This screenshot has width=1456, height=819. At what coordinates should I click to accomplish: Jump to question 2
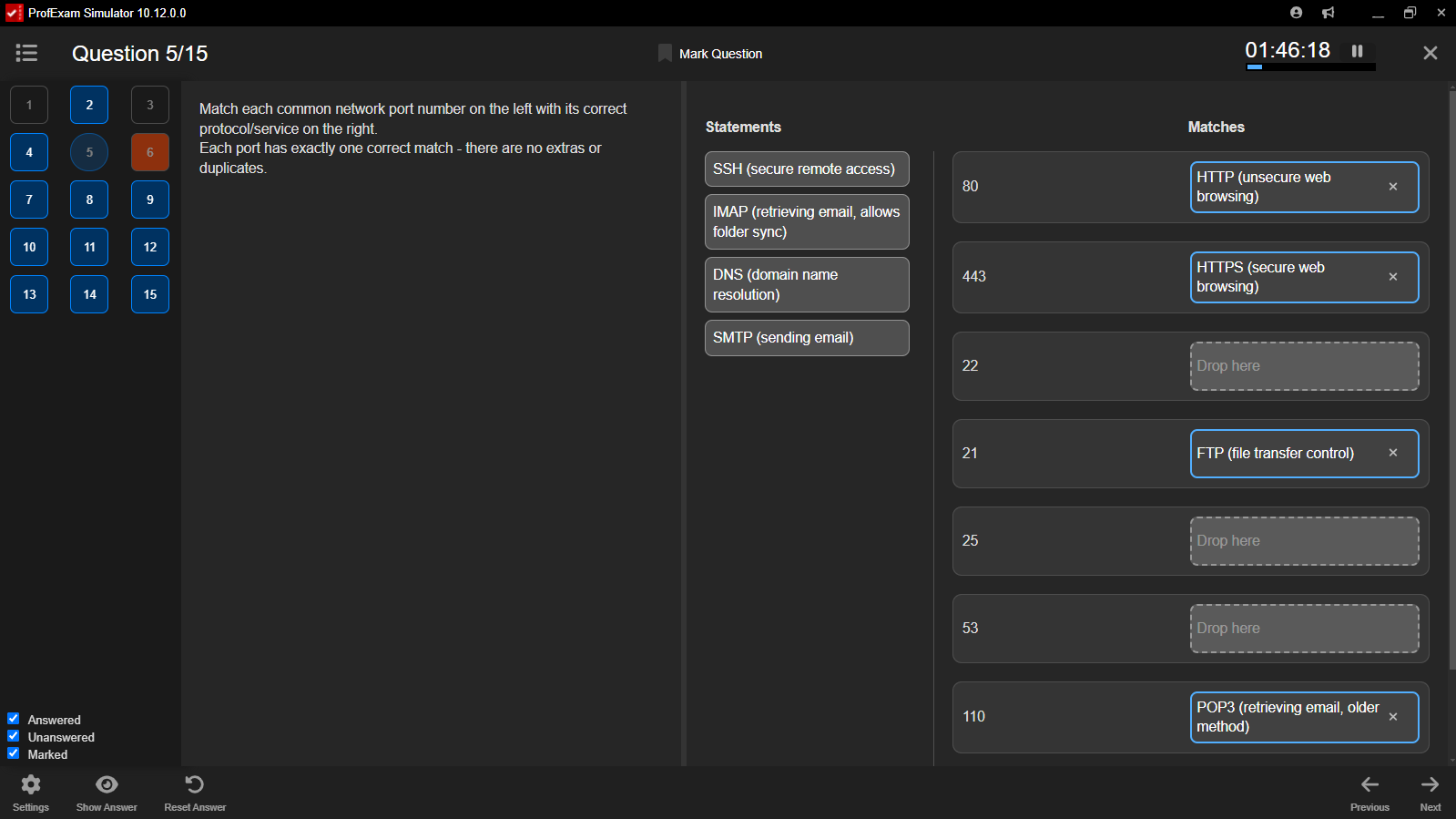pyautogui.click(x=89, y=105)
